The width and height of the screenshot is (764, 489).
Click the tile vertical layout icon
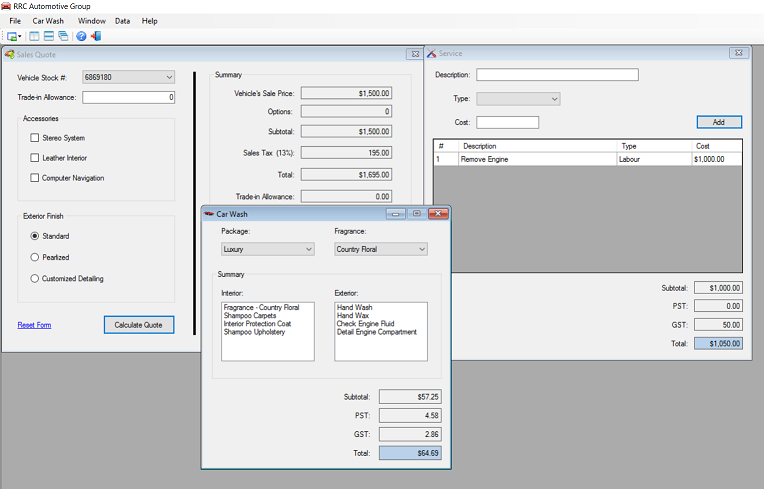click(35, 36)
